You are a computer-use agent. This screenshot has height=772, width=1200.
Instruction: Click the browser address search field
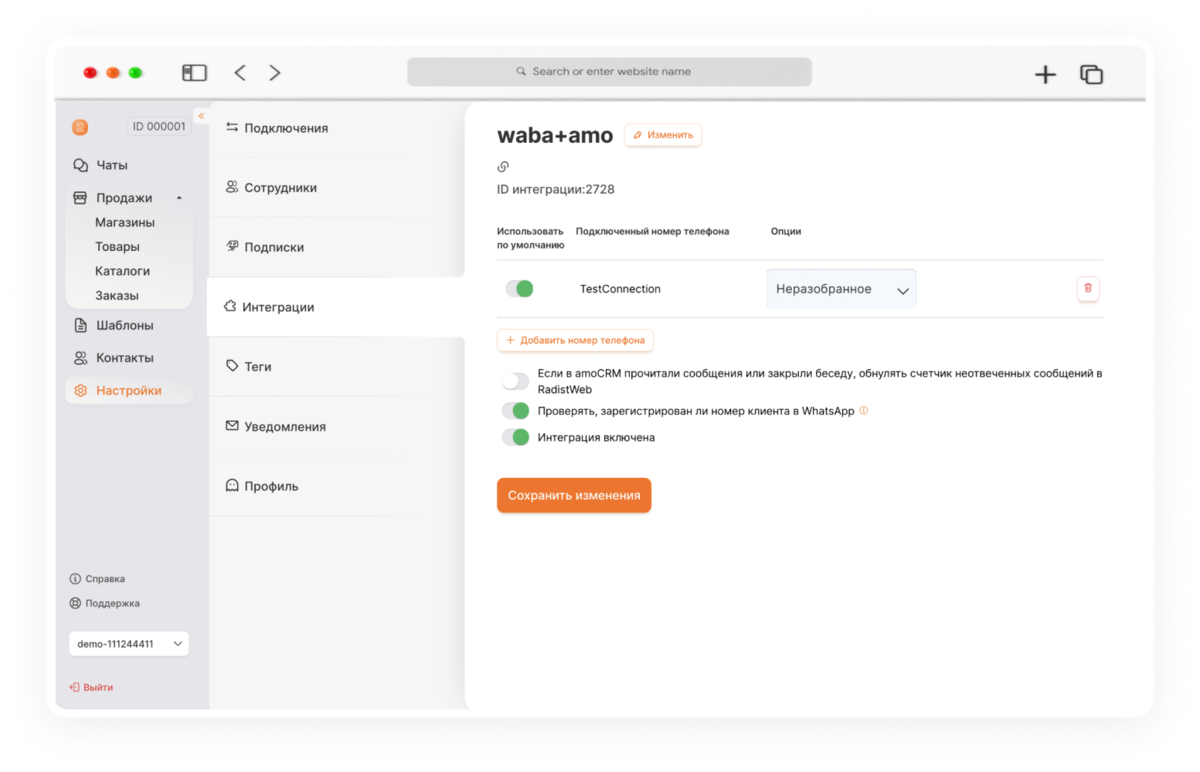[x=609, y=72]
